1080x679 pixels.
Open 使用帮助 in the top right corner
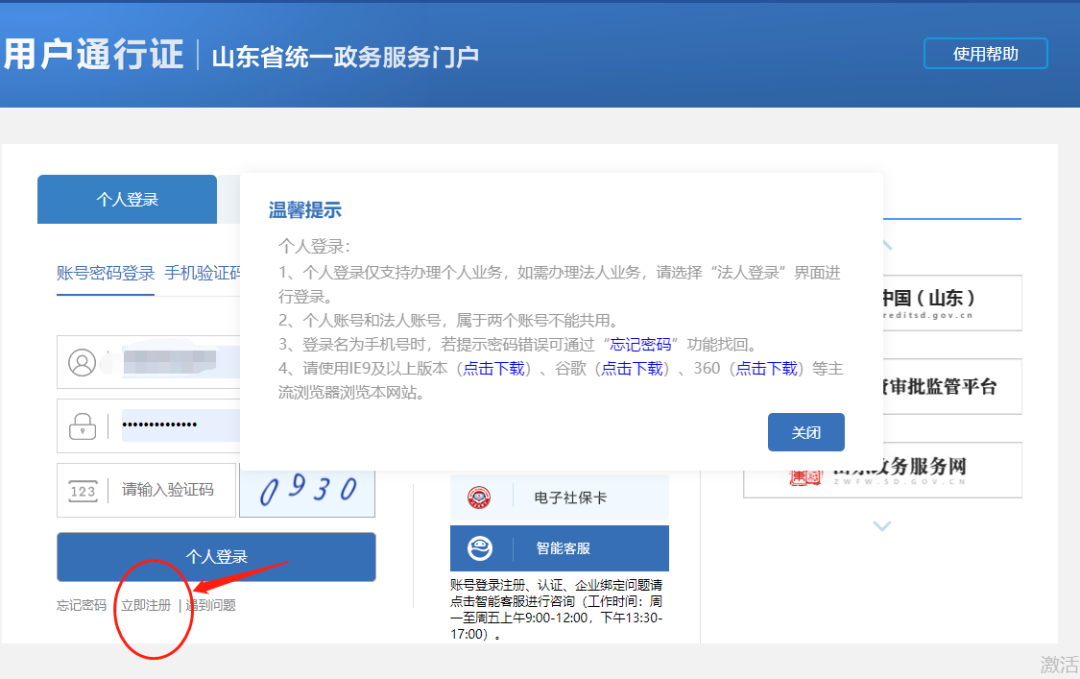click(985, 53)
